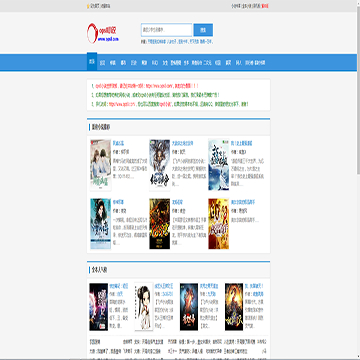The width and height of the screenshot is (360, 360).
Task: Open the golden warrior cover at lower right
Action: pos(234,307)
